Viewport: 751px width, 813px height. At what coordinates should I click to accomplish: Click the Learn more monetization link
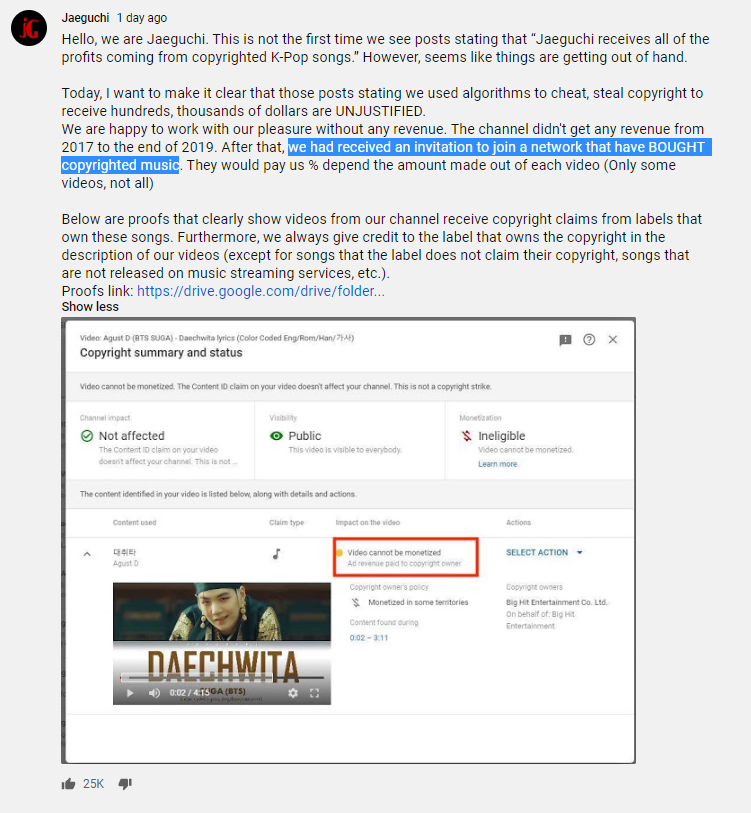pos(497,464)
